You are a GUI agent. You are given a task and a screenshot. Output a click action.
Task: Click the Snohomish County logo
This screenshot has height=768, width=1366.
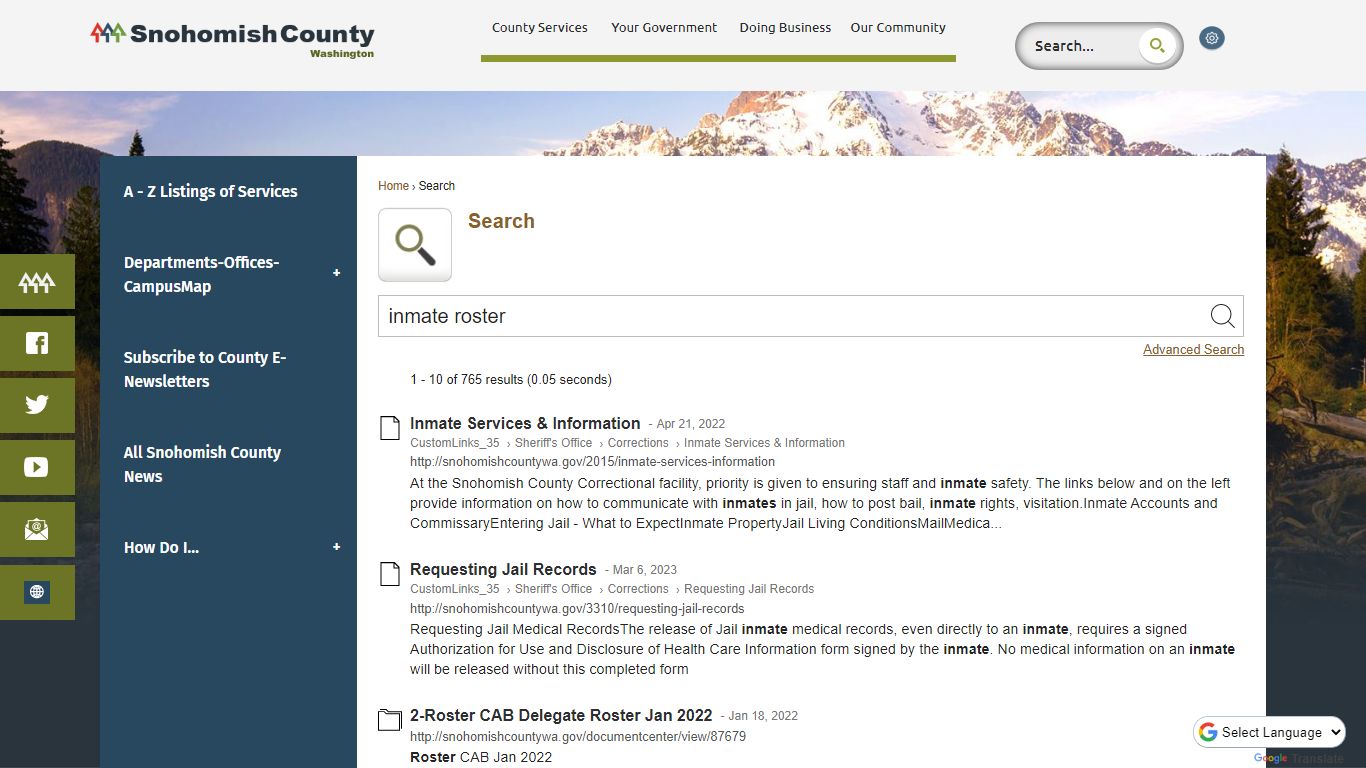[232, 40]
